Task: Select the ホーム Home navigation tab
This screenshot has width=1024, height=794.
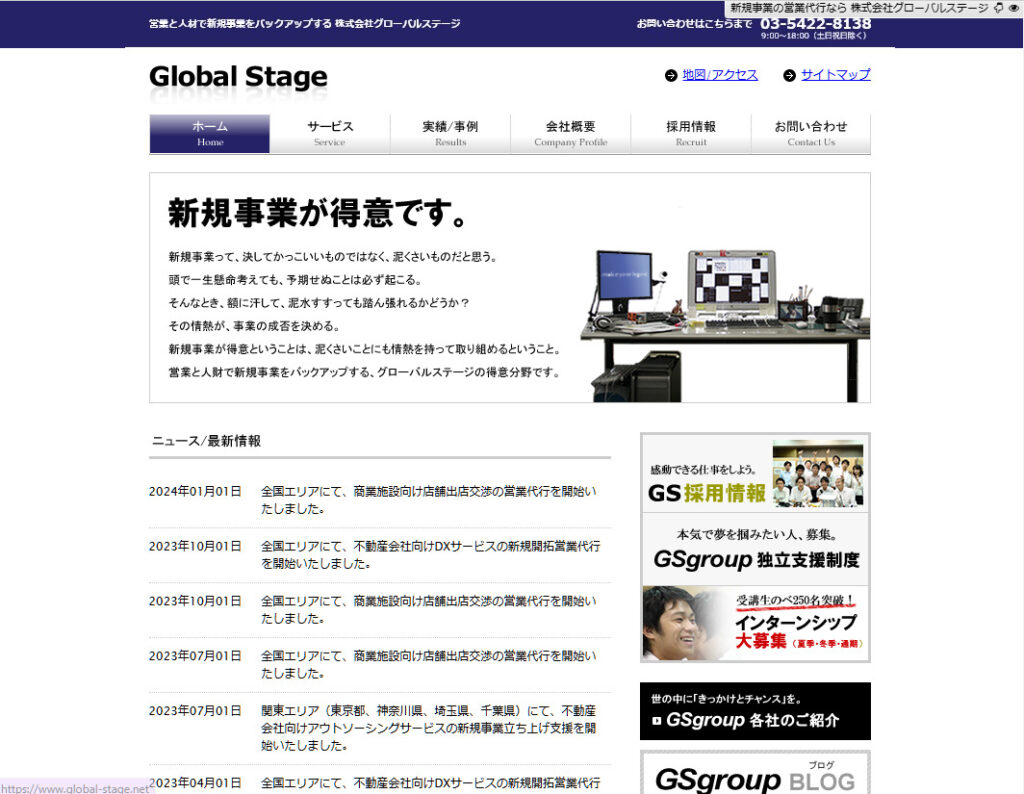Action: 210,134
